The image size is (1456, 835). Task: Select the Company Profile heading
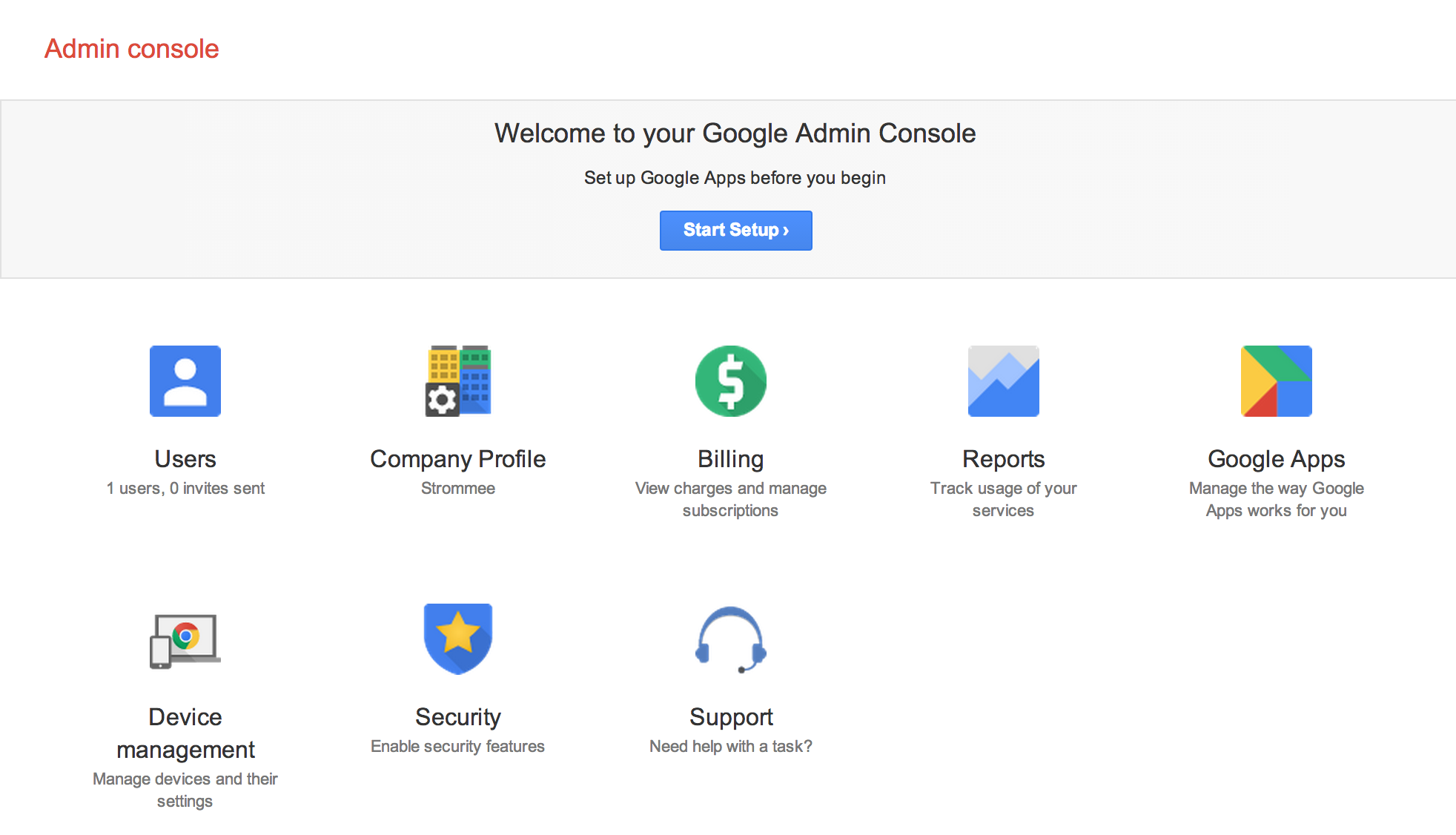coord(458,459)
